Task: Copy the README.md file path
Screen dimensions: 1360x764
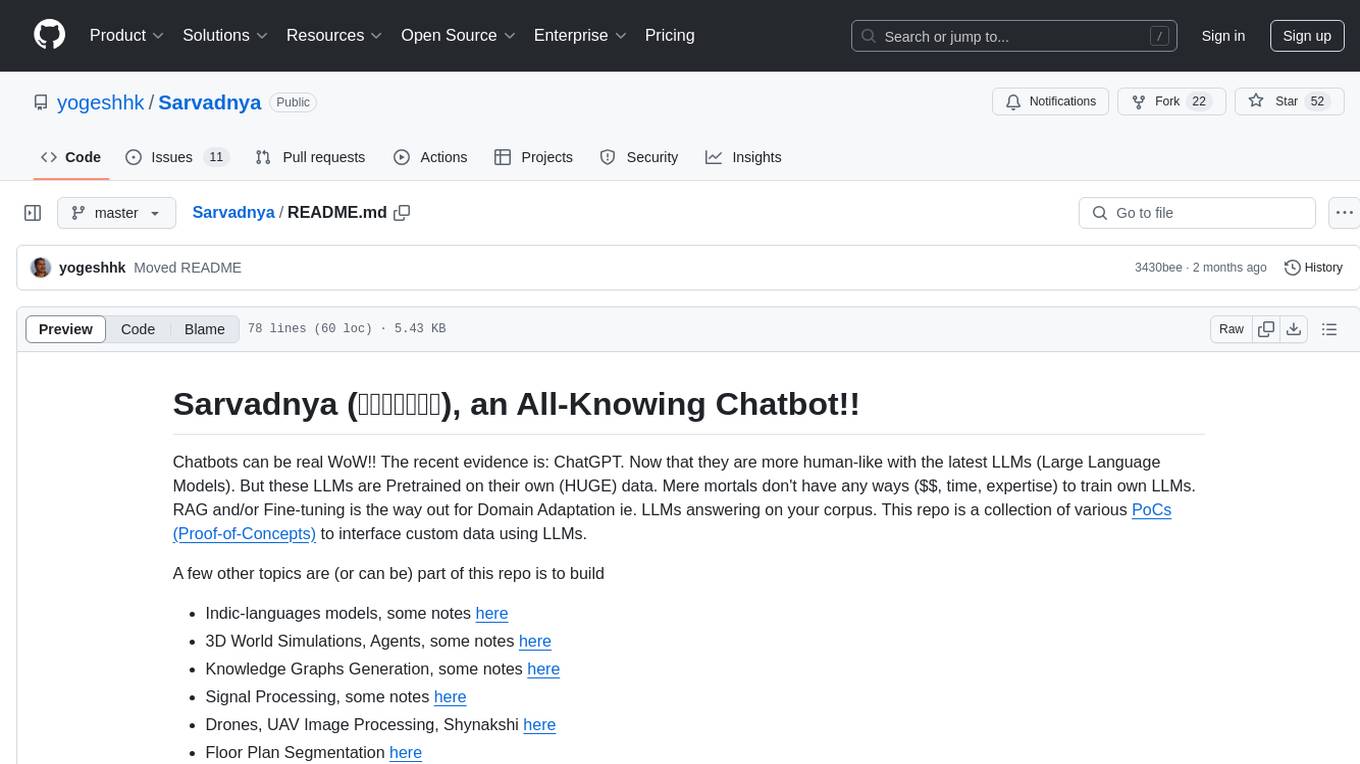Action: click(402, 213)
